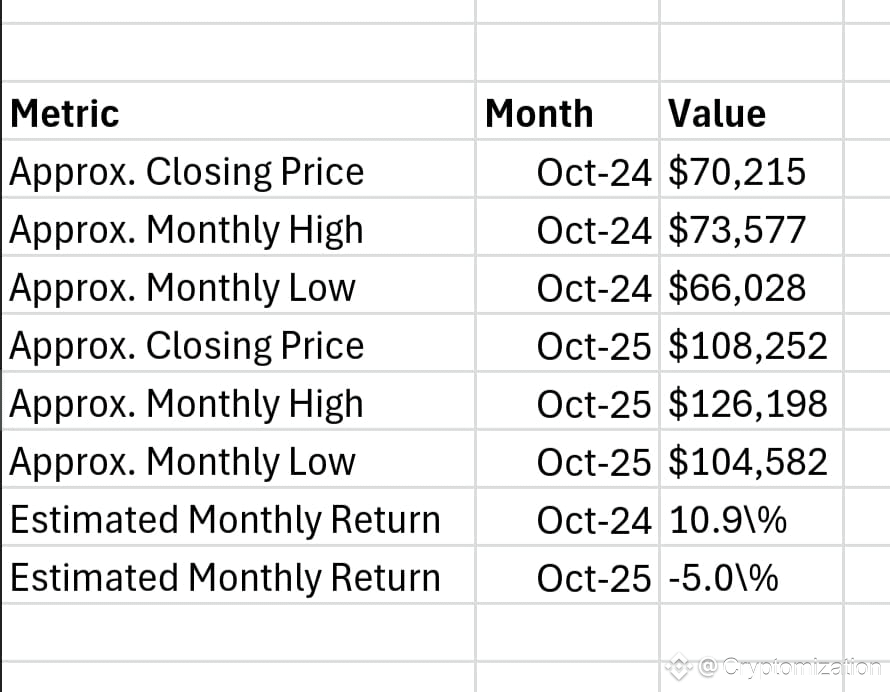Select the -5.0\% return cell
890x692 pixels.
tap(752, 575)
